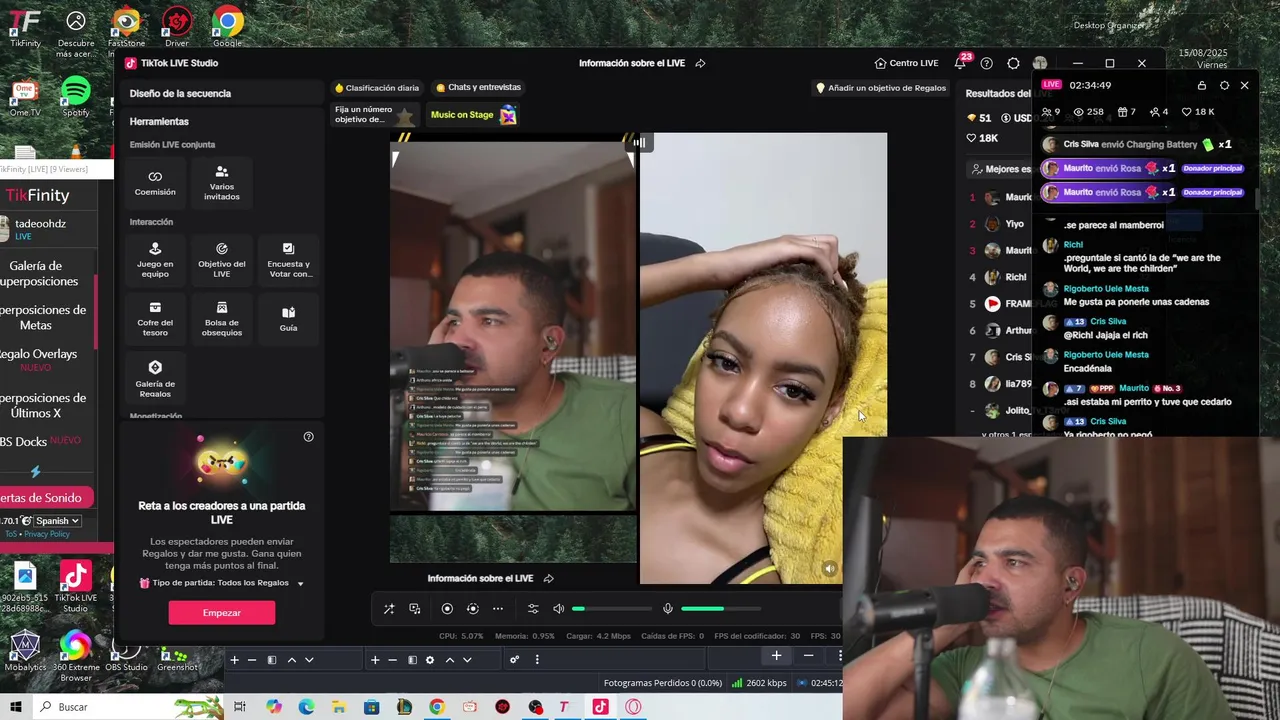Click the help icon on the partida LIVE card
The height and width of the screenshot is (720, 1280).
click(x=308, y=437)
